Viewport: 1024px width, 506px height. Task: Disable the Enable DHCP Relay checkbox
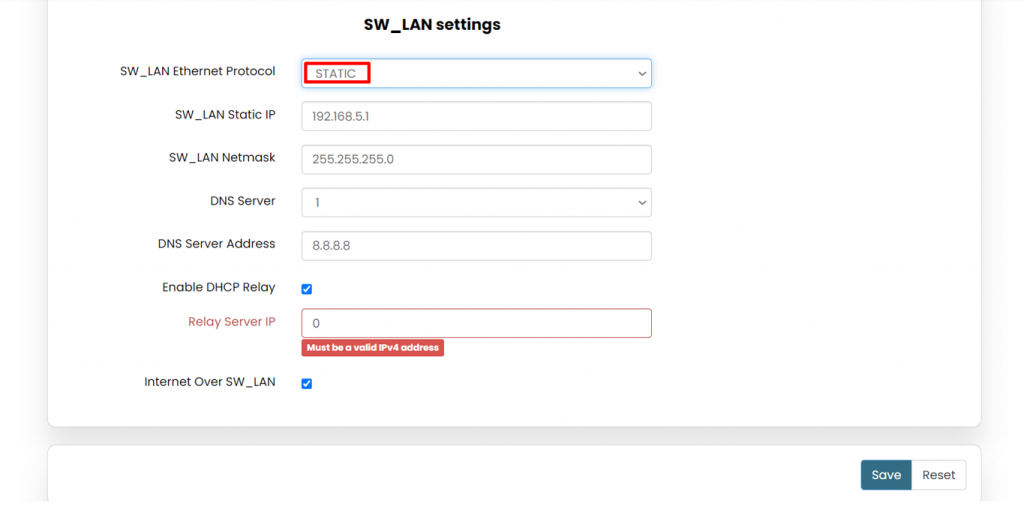pyautogui.click(x=307, y=289)
